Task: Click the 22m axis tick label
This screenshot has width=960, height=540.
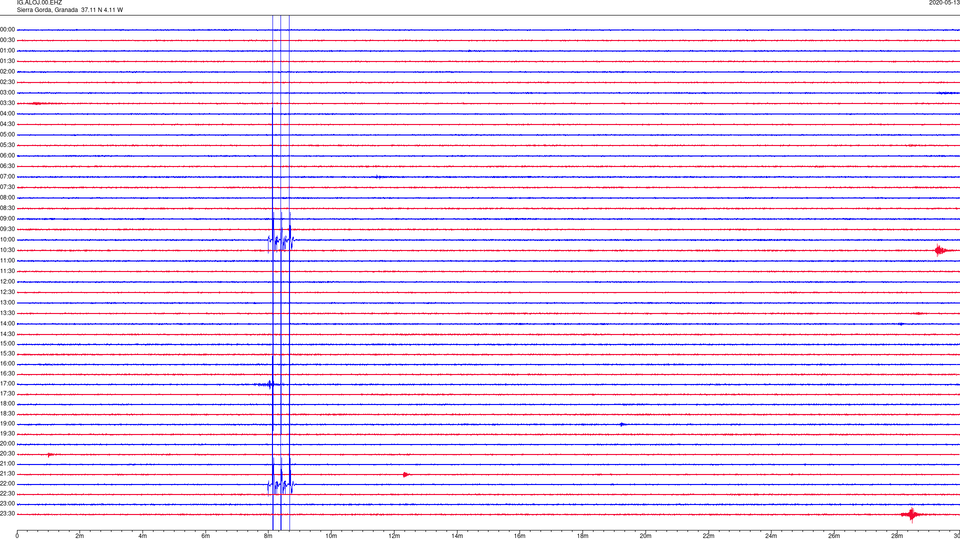Action: [708, 536]
